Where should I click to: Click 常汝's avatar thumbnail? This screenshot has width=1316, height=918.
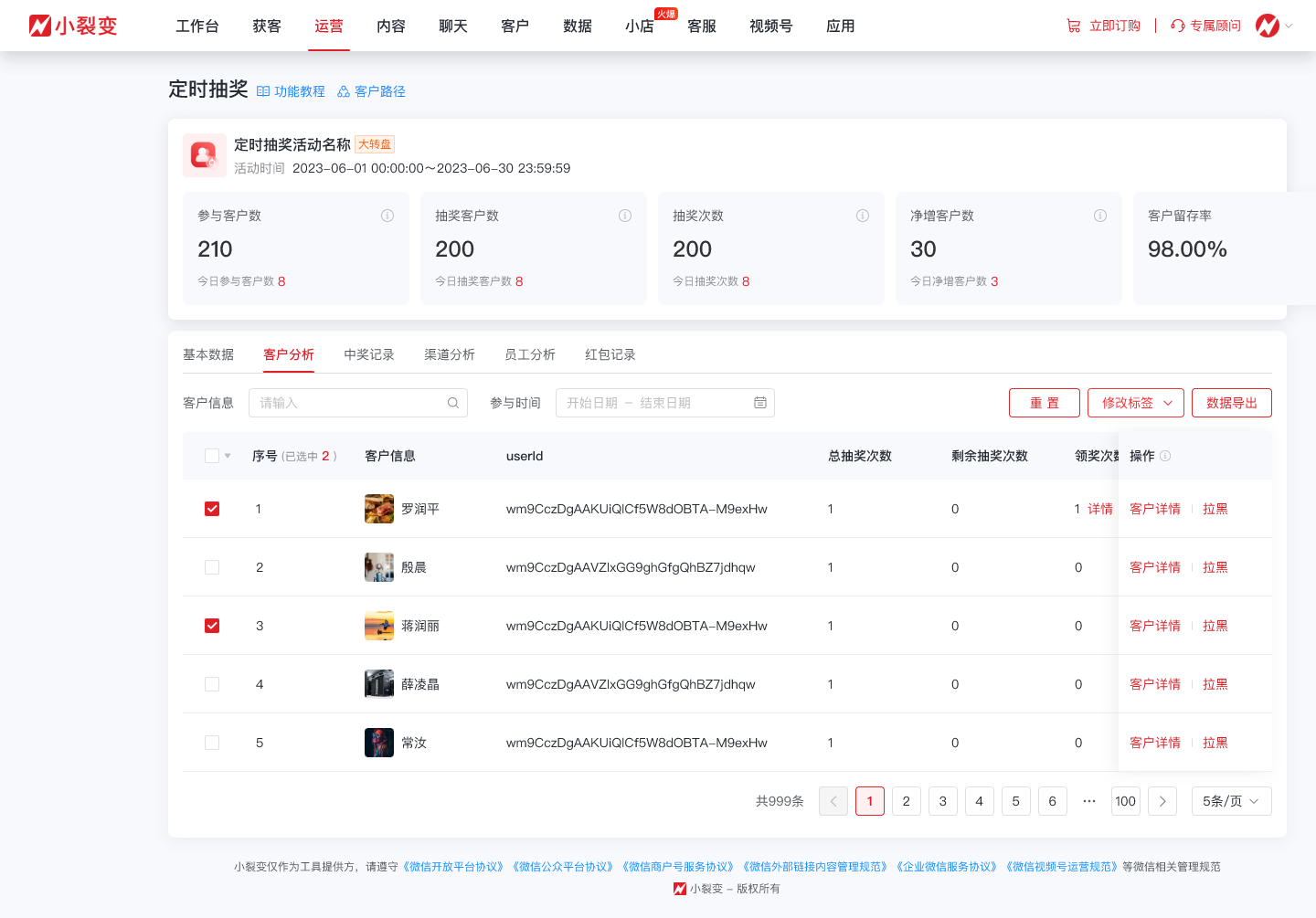click(379, 743)
